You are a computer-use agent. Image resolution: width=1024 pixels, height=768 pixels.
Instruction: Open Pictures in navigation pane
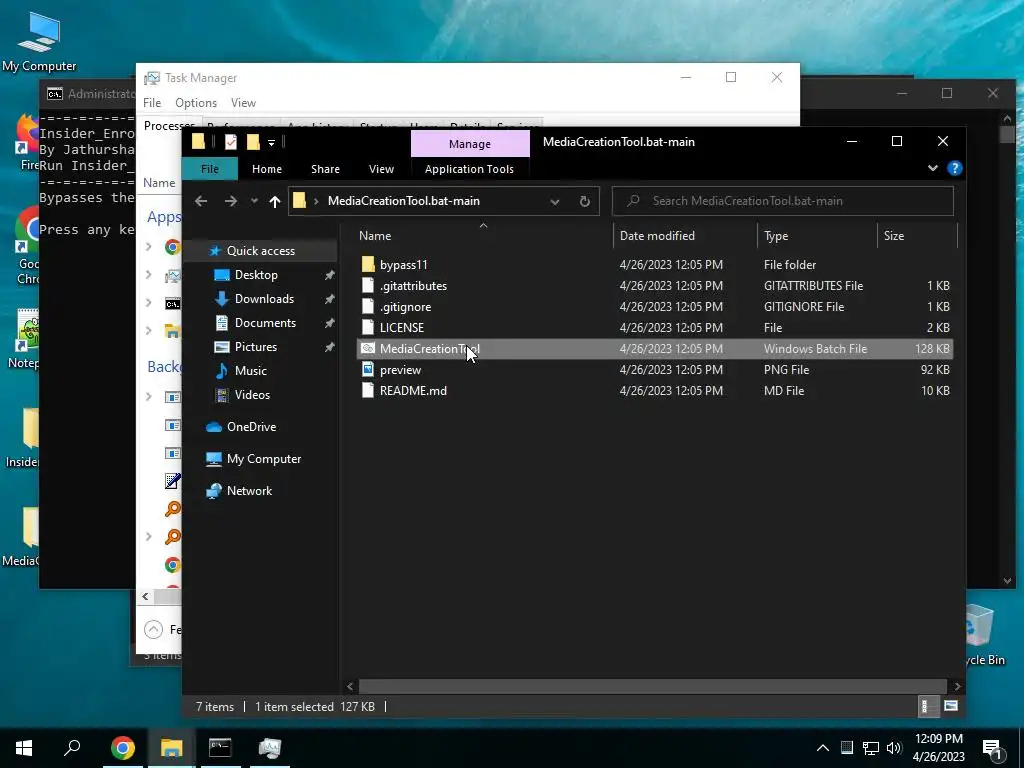coord(255,347)
